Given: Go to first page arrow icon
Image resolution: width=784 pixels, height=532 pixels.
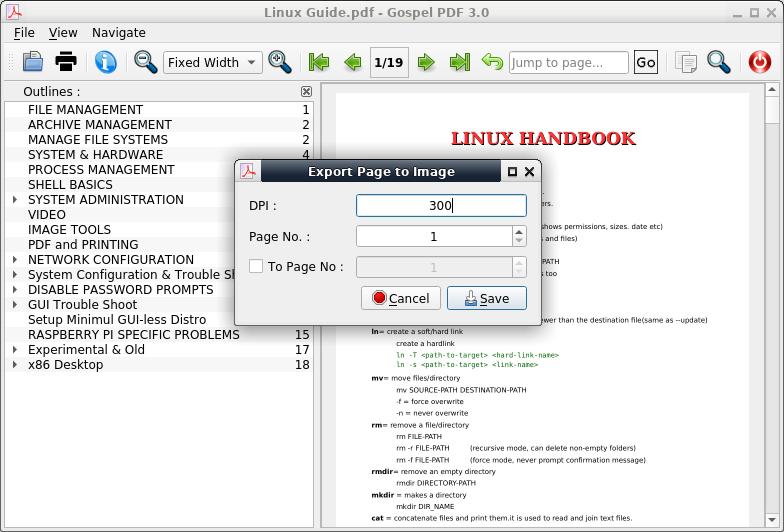Looking at the screenshot, I should [319, 62].
